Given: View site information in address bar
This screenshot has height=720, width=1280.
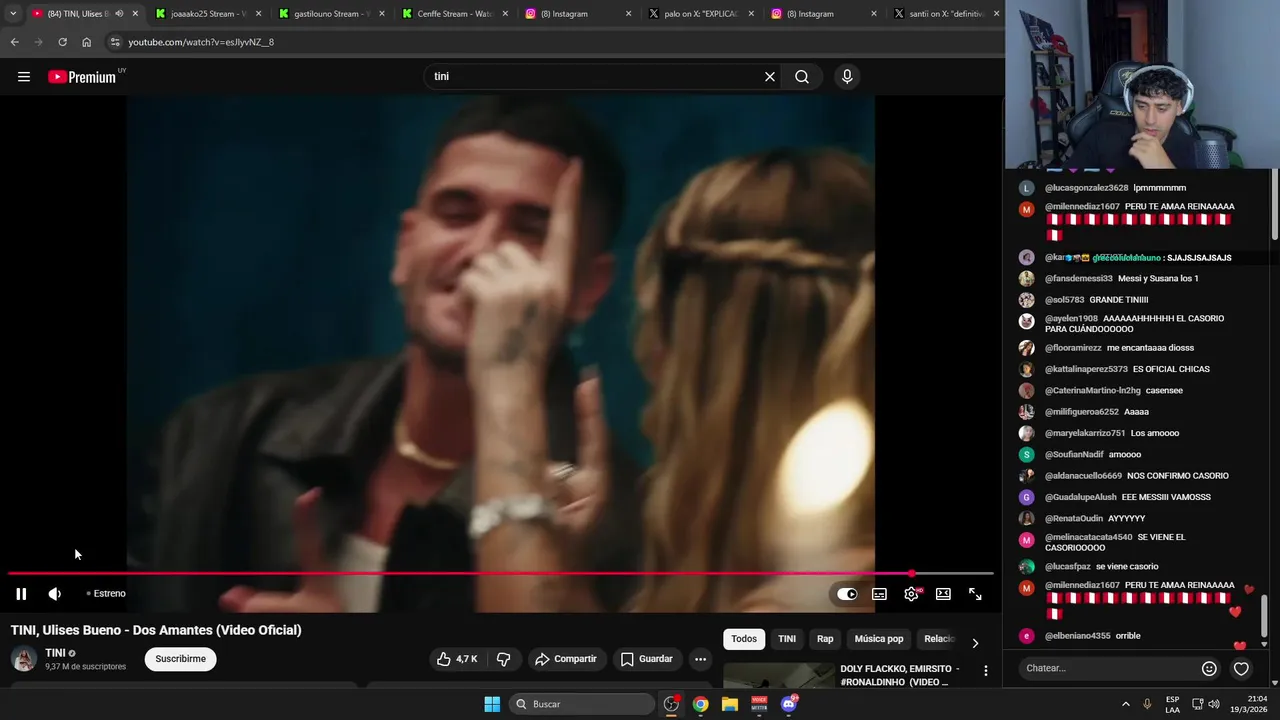Looking at the screenshot, I should [x=115, y=42].
